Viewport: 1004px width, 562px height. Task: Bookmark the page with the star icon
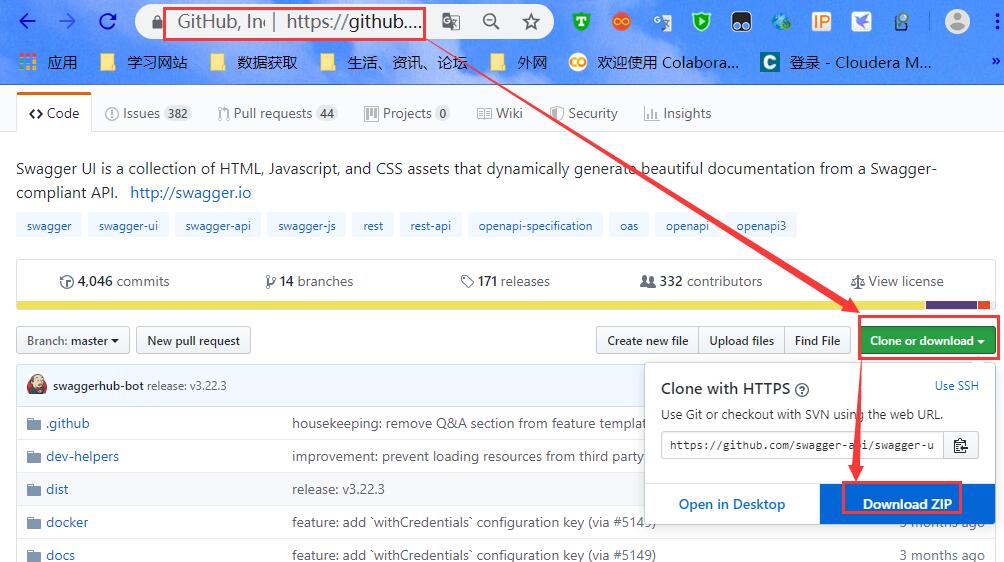[531, 22]
